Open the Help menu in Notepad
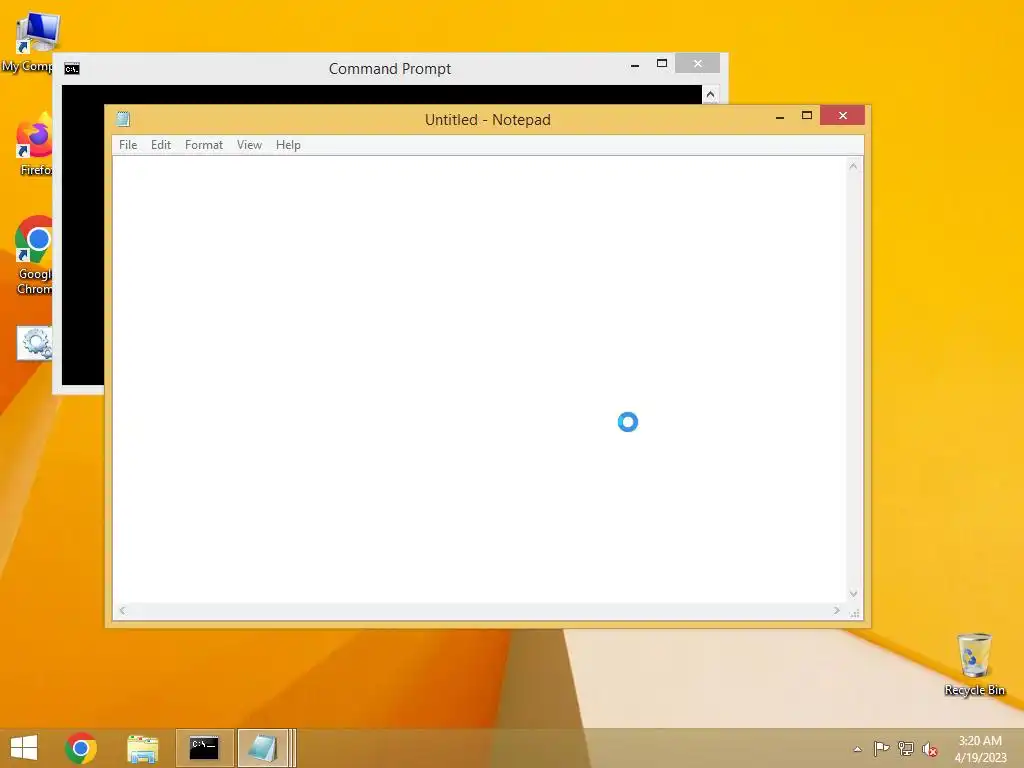The image size is (1024, 768). point(288,145)
